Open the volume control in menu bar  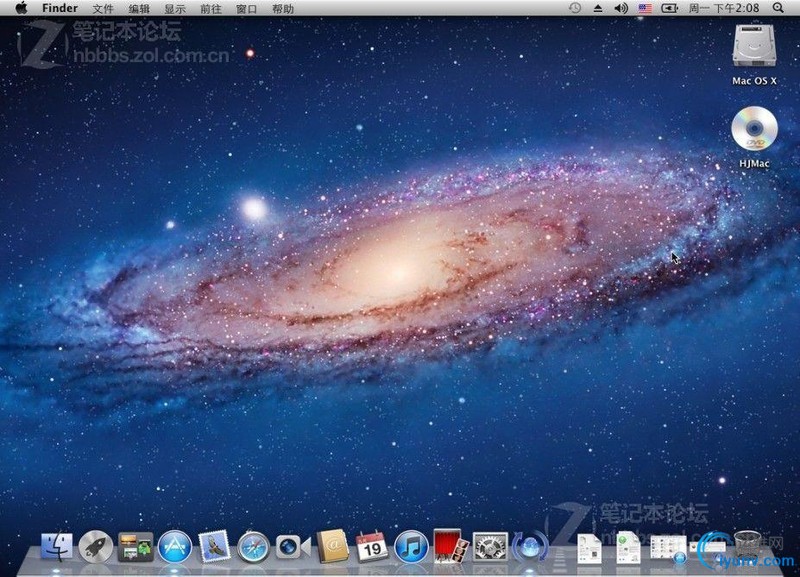tap(621, 8)
